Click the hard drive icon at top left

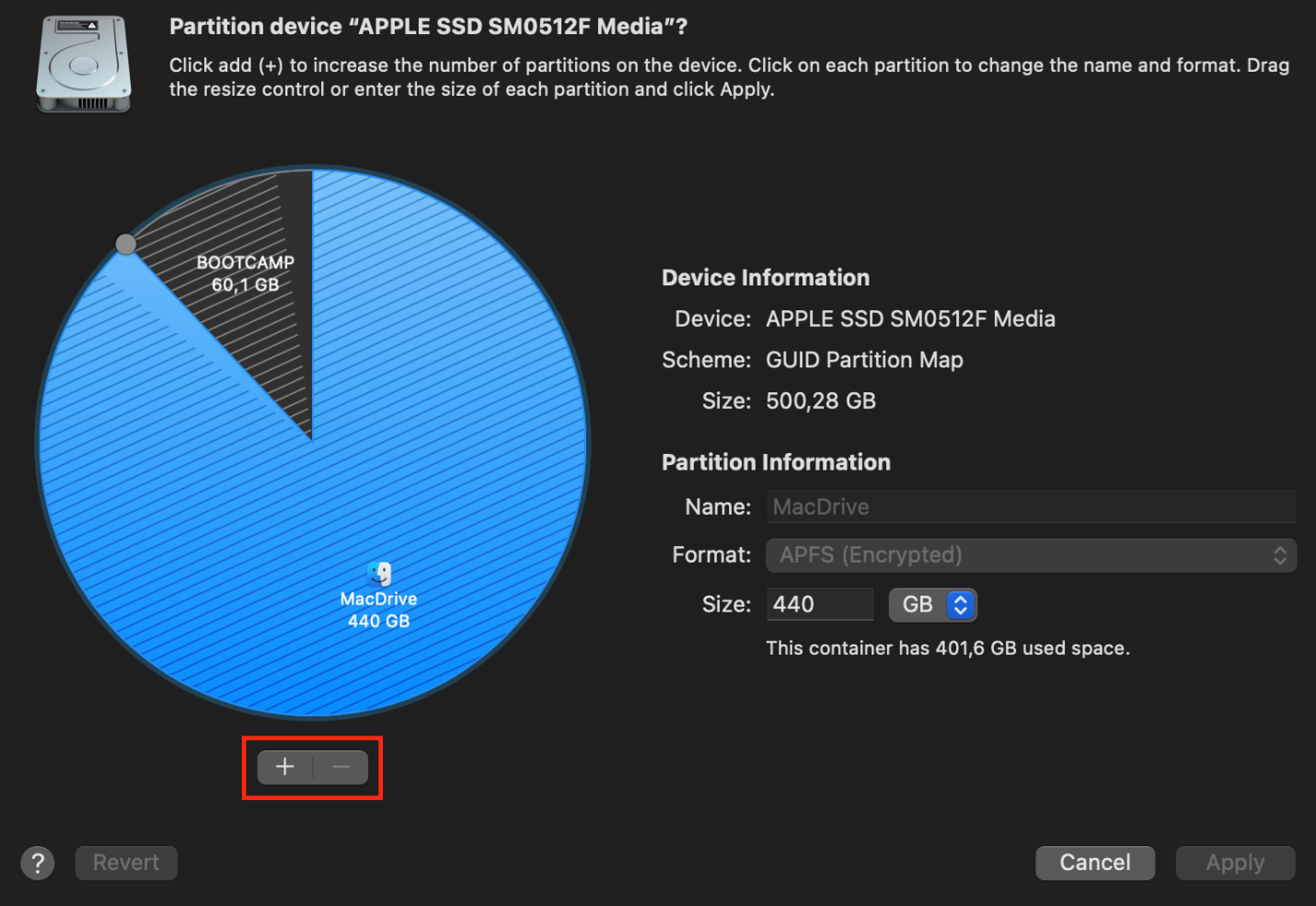(83, 64)
